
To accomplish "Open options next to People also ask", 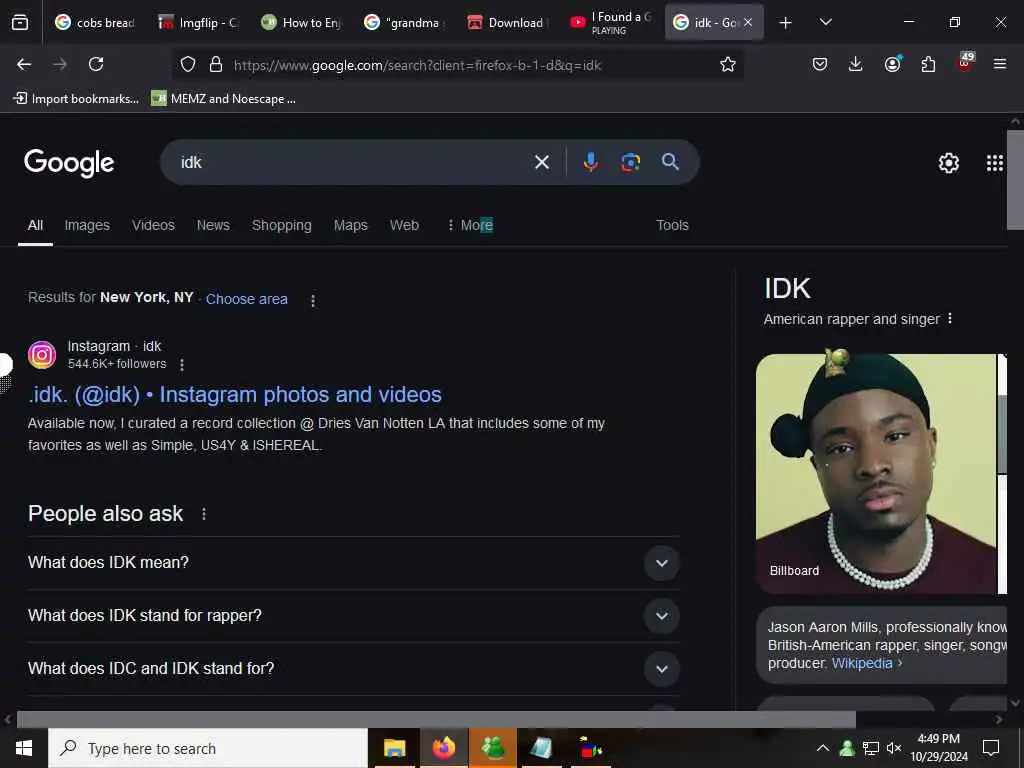I will coord(204,514).
